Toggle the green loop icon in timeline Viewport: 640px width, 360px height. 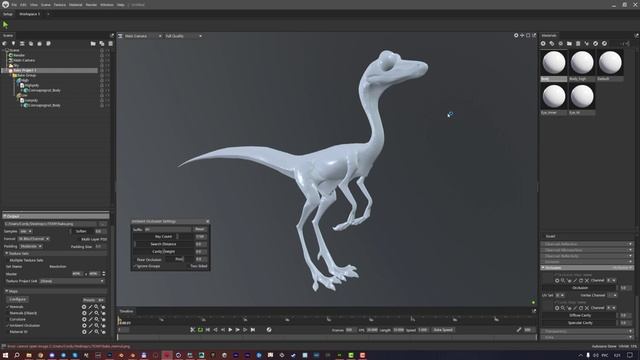(200, 330)
